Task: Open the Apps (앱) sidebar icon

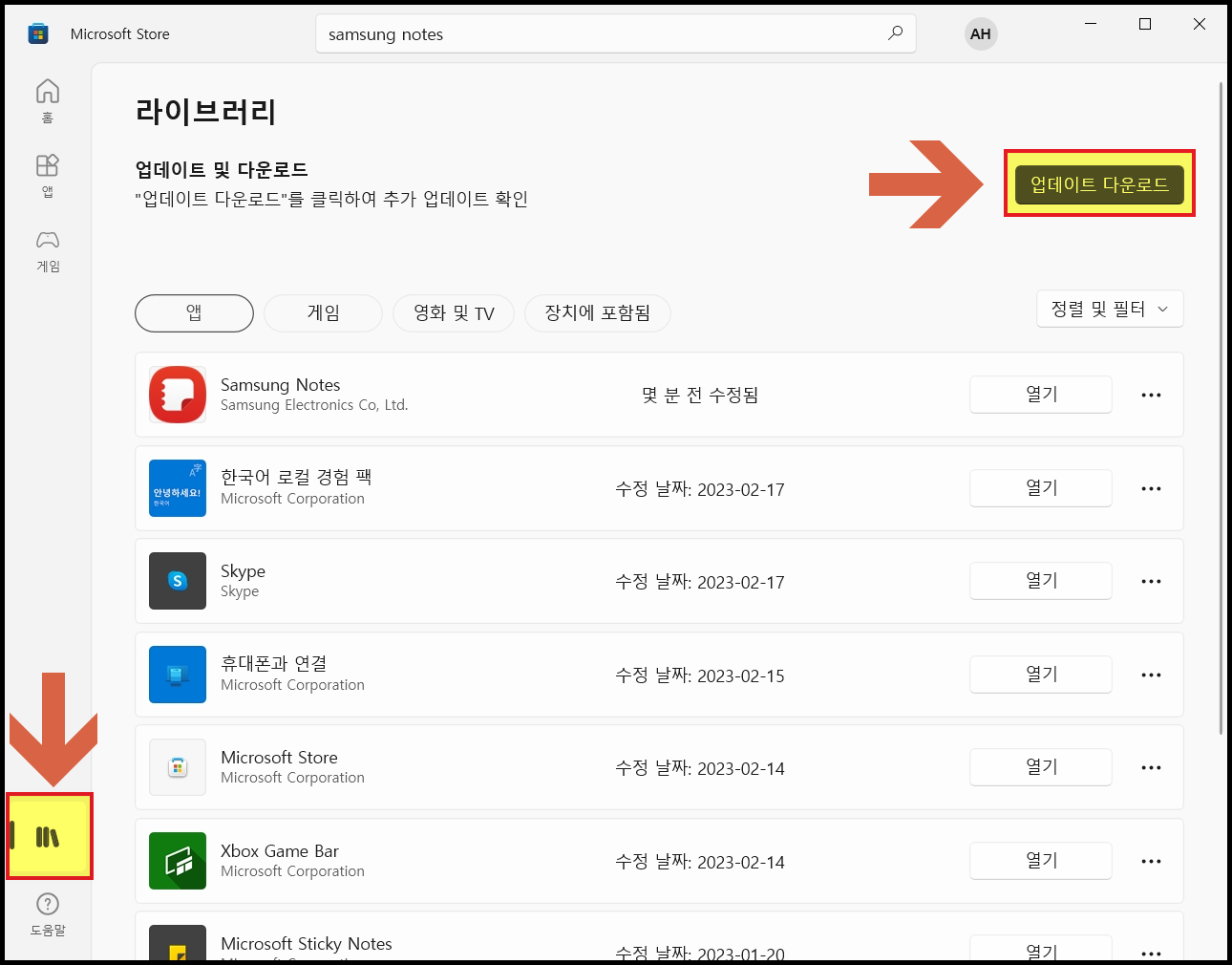Action: (x=48, y=175)
